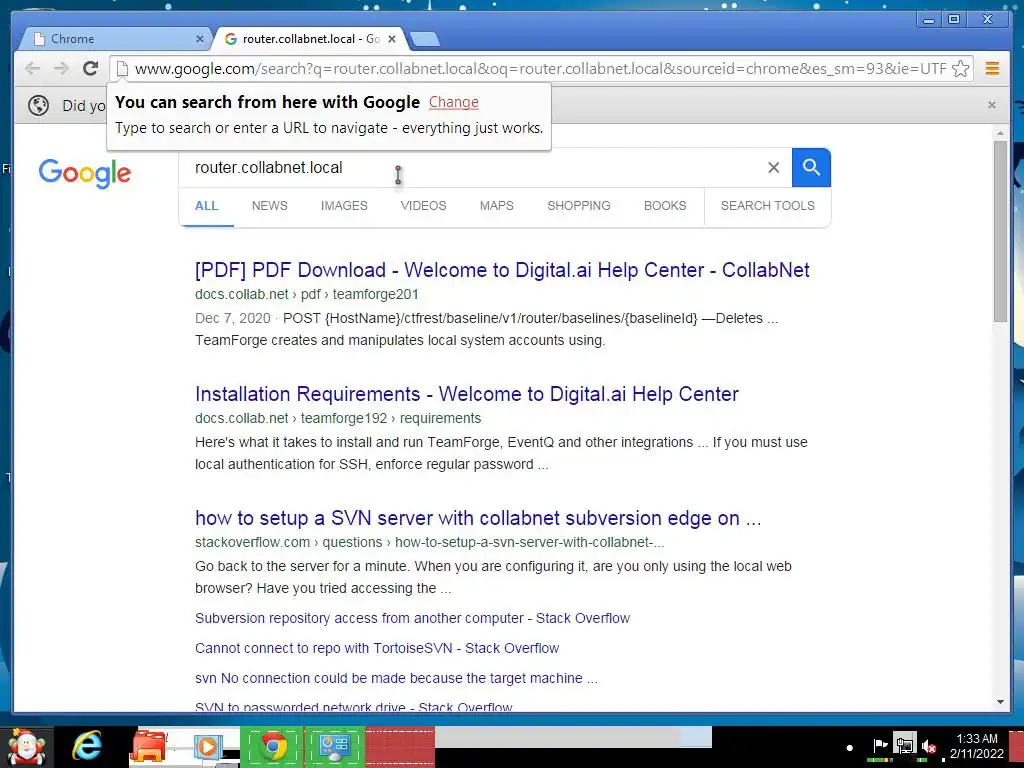Open a new tab with the new tab button
Viewport: 1024px width, 768px height.
pyautogui.click(x=425, y=40)
